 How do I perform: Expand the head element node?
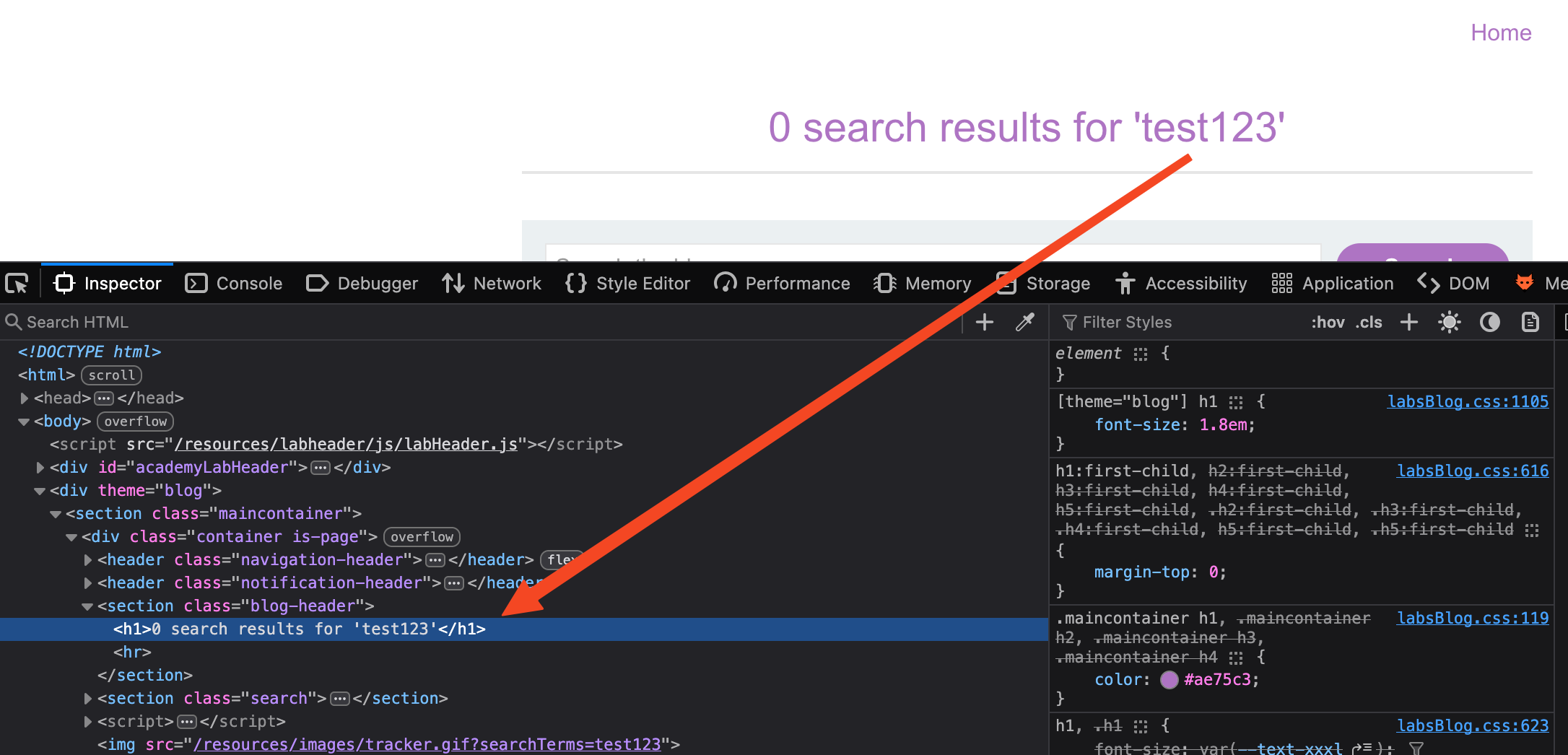click(25, 398)
